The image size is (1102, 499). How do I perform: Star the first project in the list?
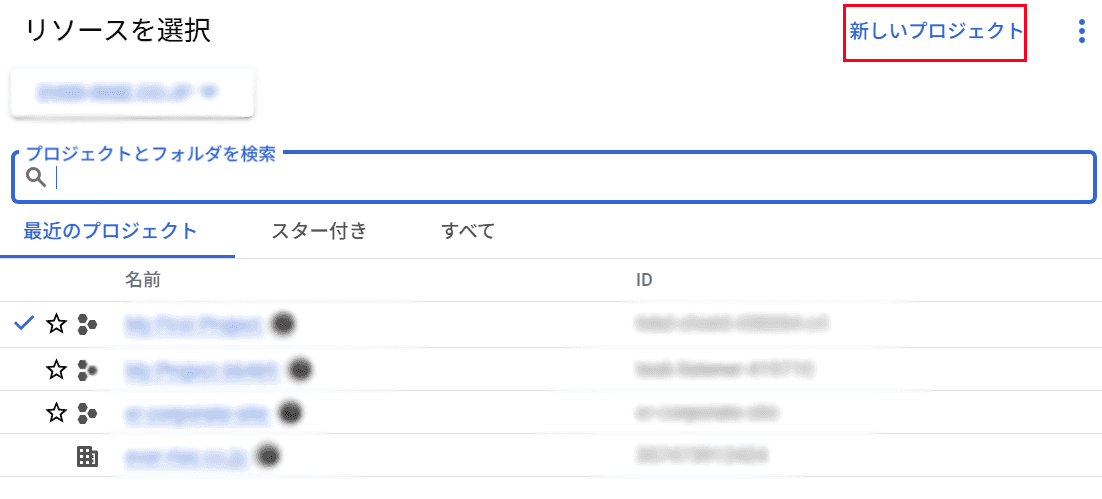tap(56, 324)
